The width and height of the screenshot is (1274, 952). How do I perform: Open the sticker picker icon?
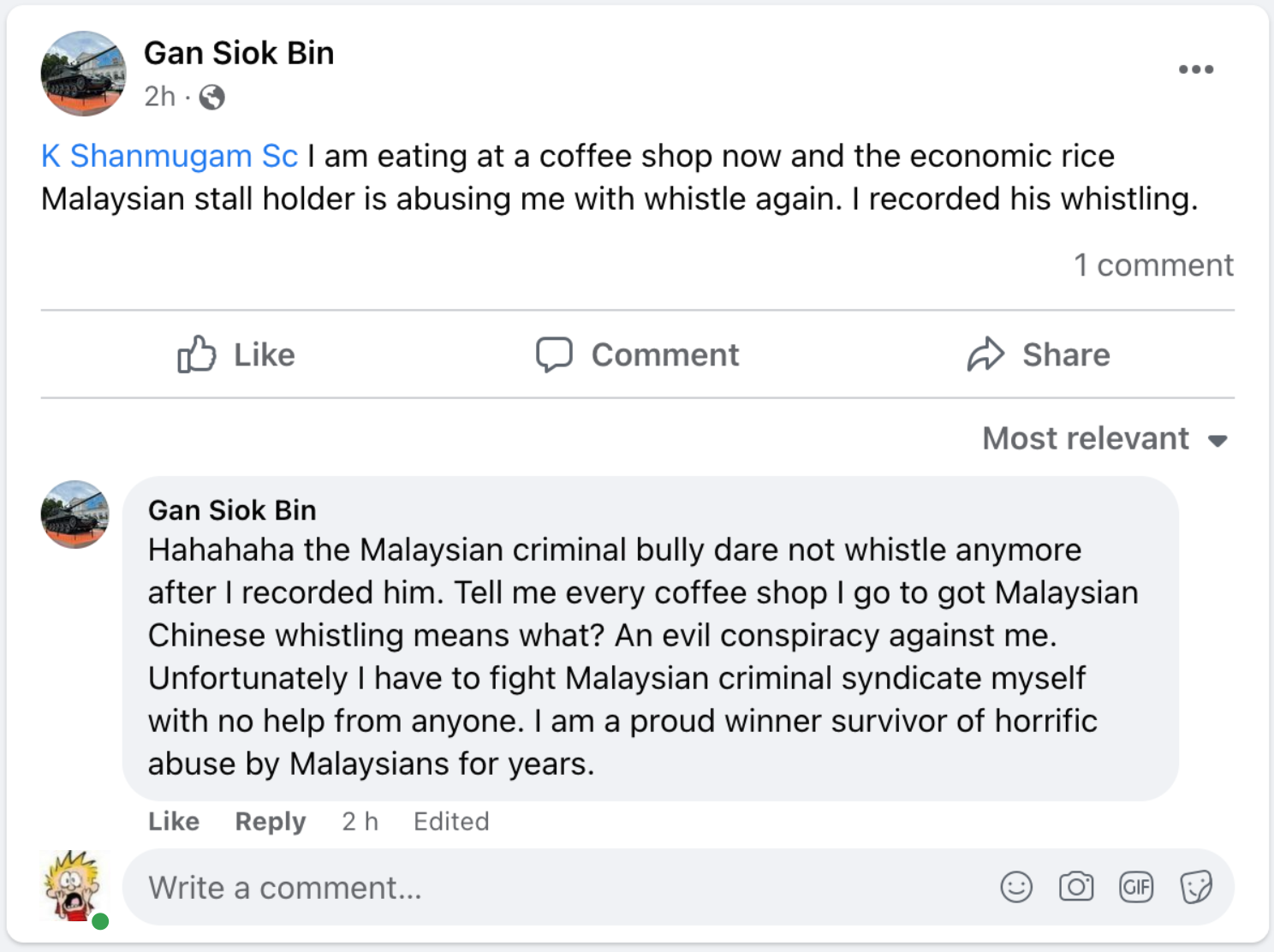(1196, 887)
